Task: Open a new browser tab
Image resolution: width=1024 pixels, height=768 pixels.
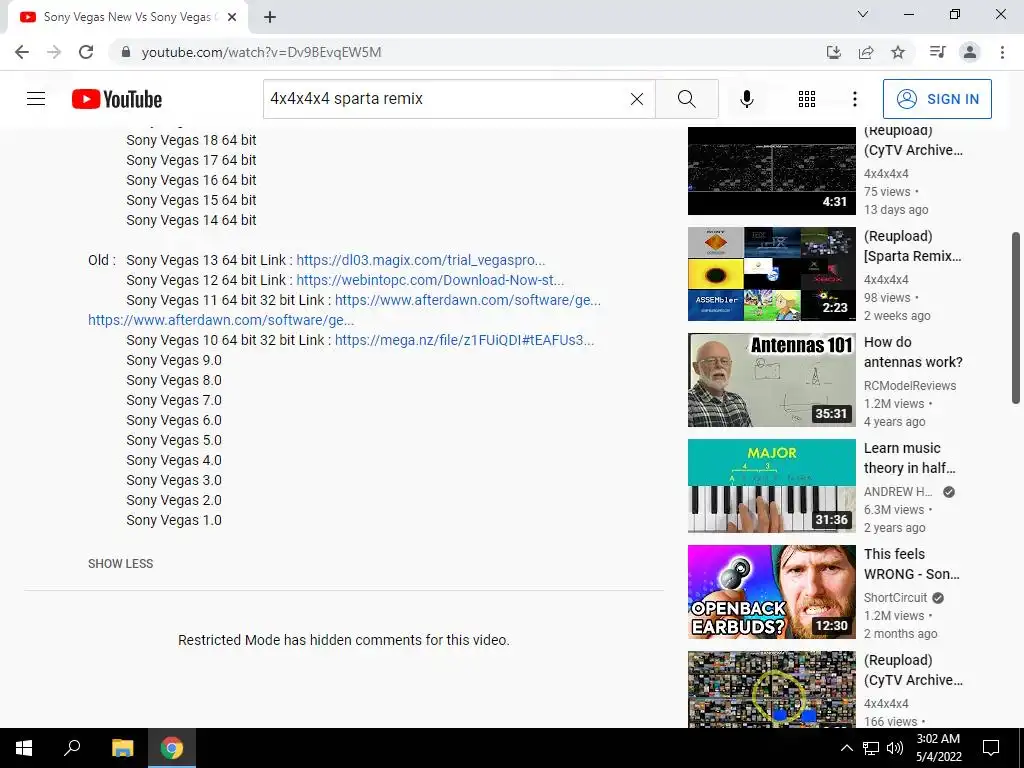Action: [270, 17]
